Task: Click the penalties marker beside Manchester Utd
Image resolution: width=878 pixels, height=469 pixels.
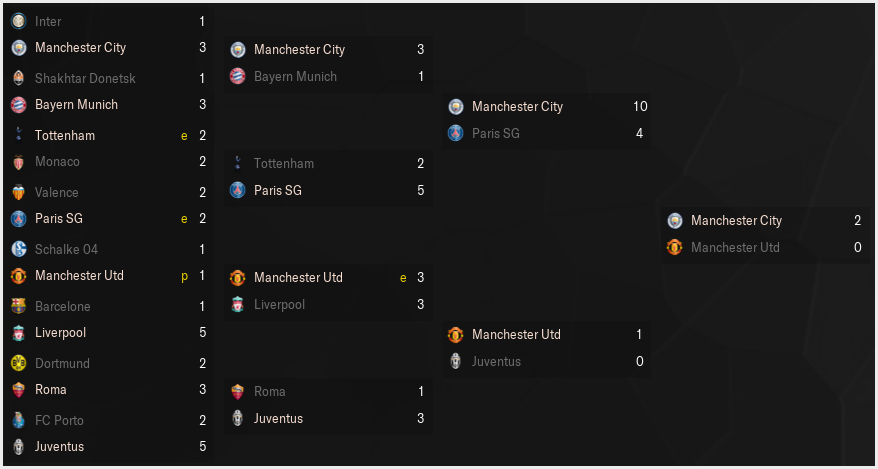Action: [x=185, y=276]
